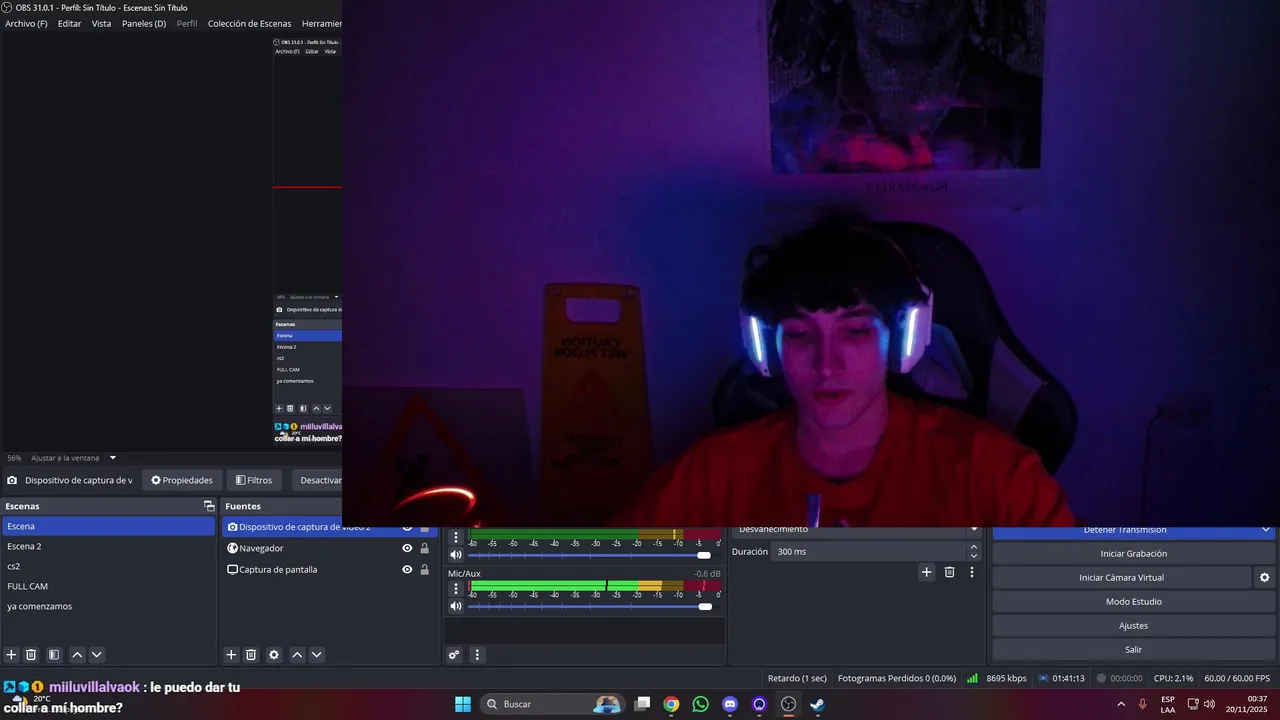Image resolution: width=1280 pixels, height=720 pixels.
Task: Click Iniciar Cámara Virtual button
Action: [1121, 577]
